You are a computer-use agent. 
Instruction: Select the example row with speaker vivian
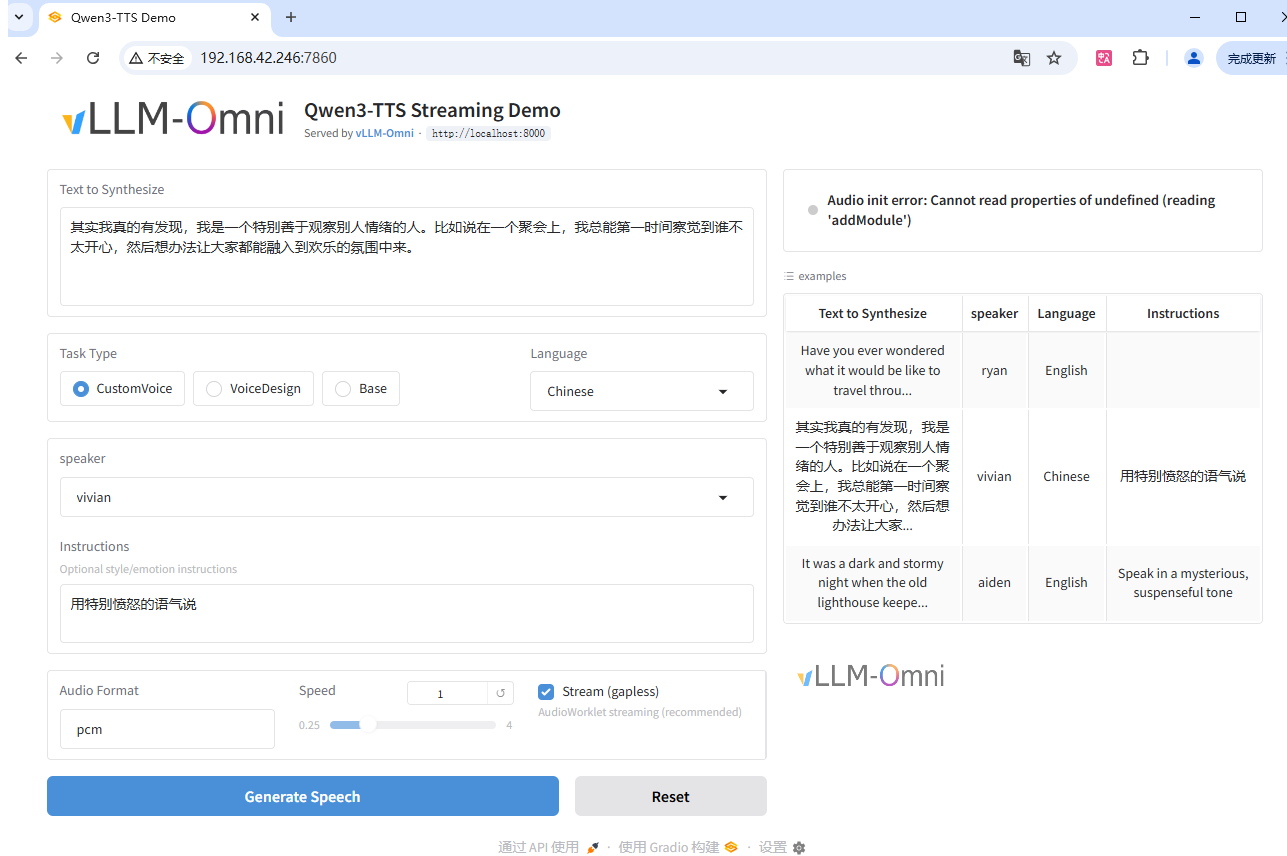point(1022,476)
